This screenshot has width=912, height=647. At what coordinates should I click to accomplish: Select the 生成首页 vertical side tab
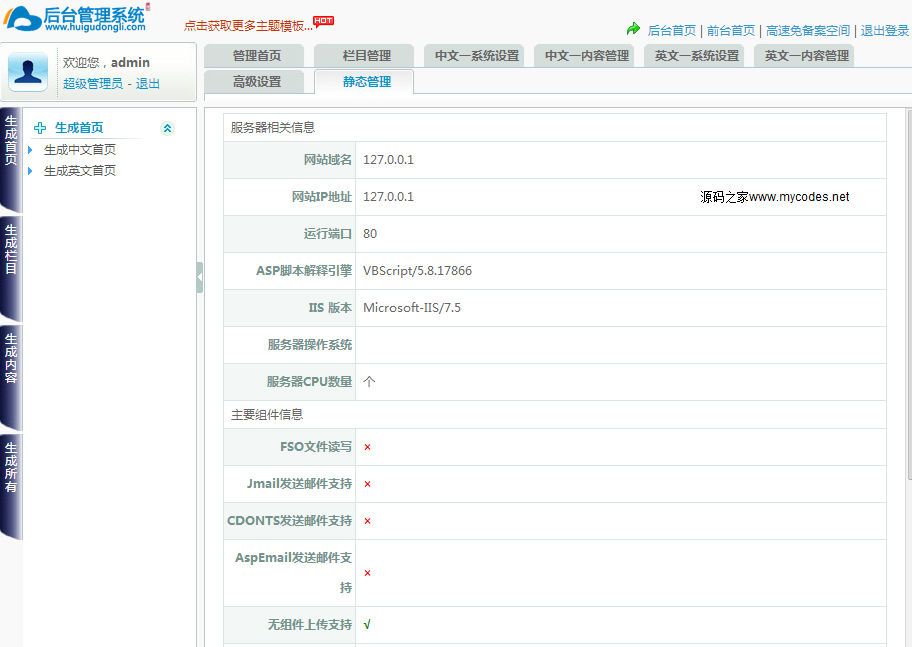click(11, 159)
